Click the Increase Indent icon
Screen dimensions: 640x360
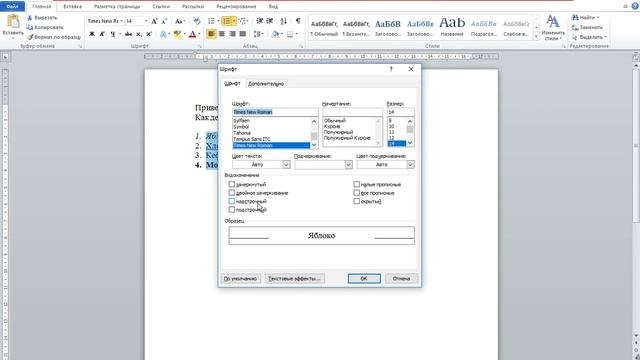coord(270,21)
